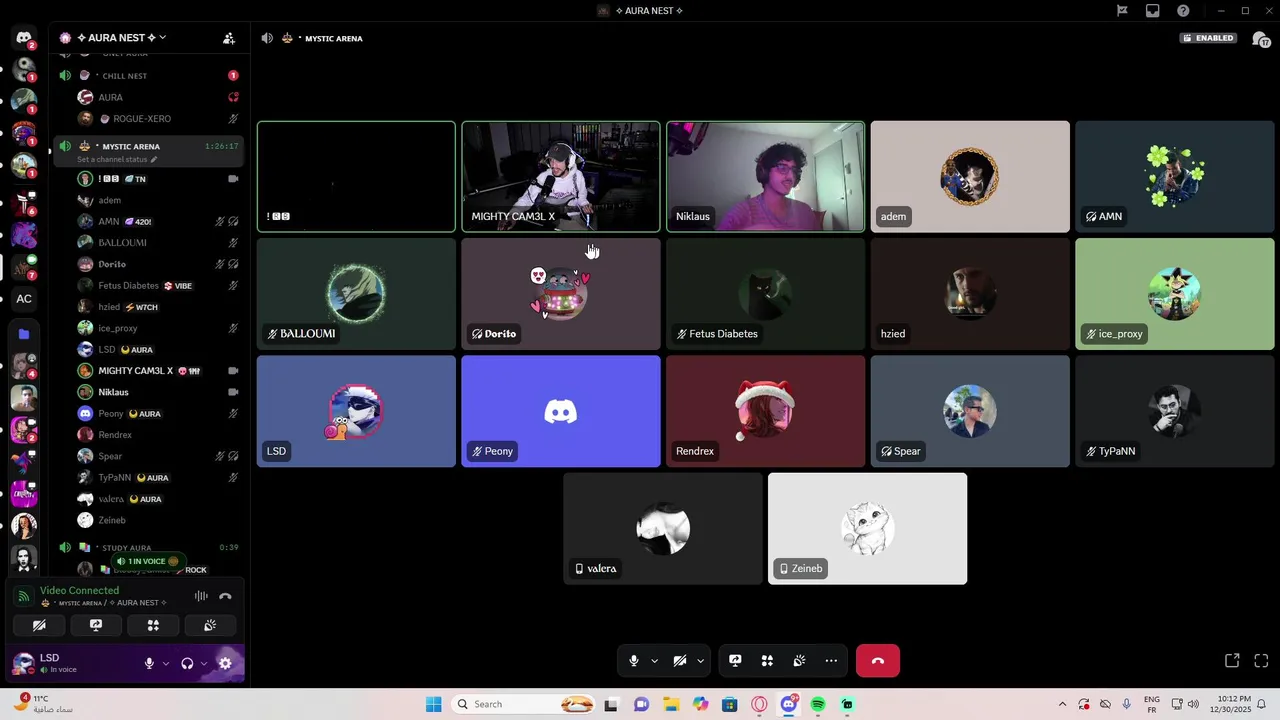Click the 1 IN VOICE pill
Screen dimensions: 1280x720
pyautogui.click(x=147, y=562)
